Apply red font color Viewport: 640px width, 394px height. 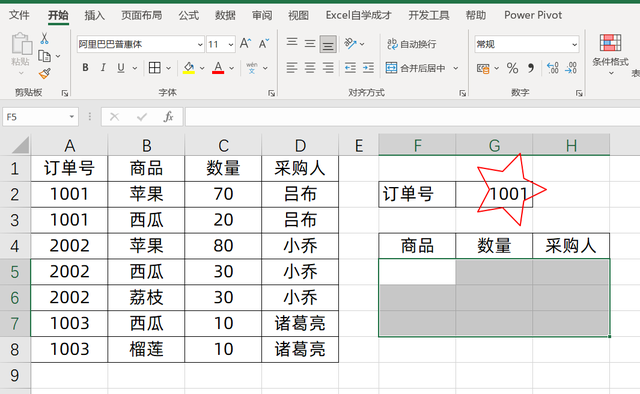(x=218, y=68)
